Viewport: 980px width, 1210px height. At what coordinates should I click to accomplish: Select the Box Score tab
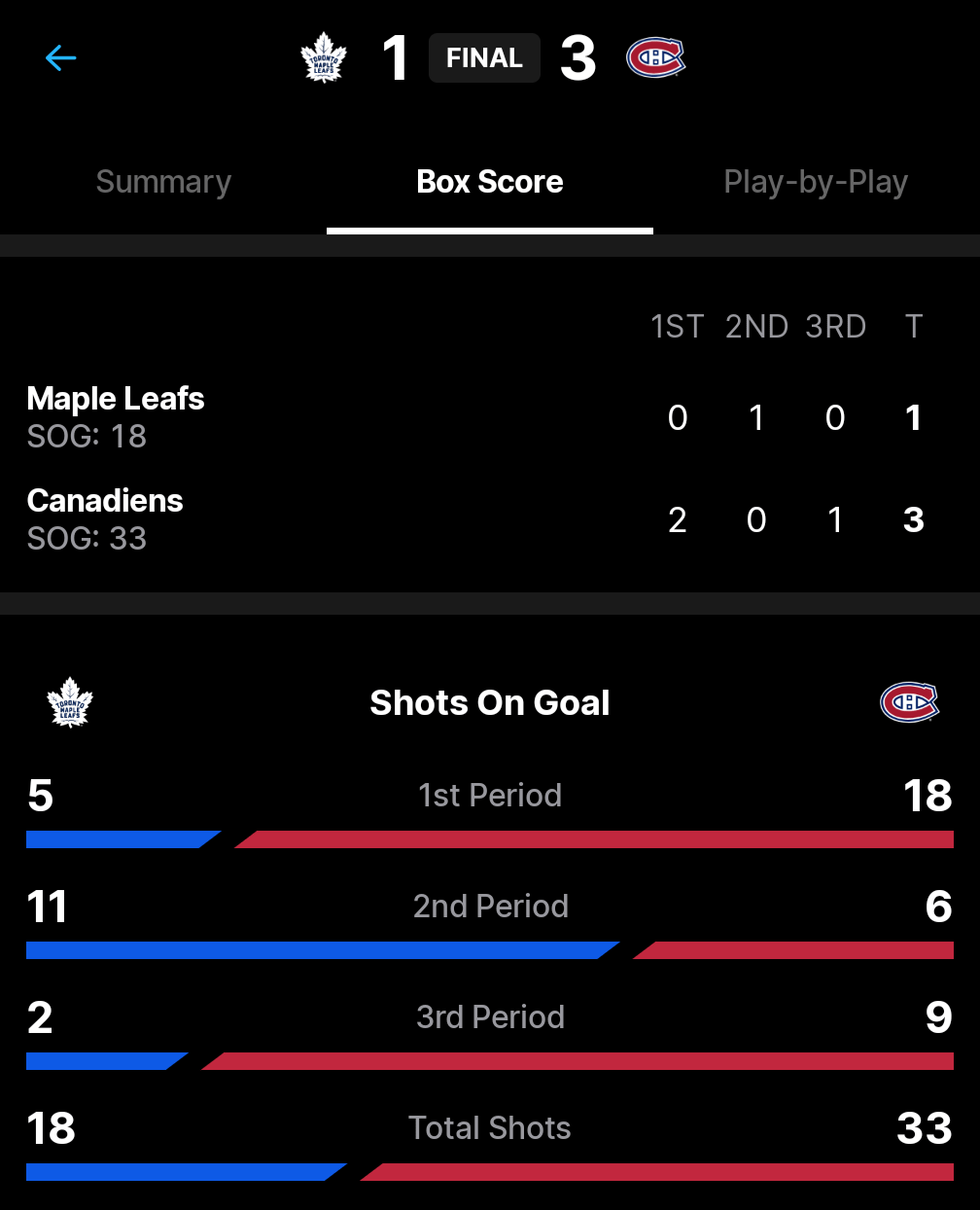[490, 182]
